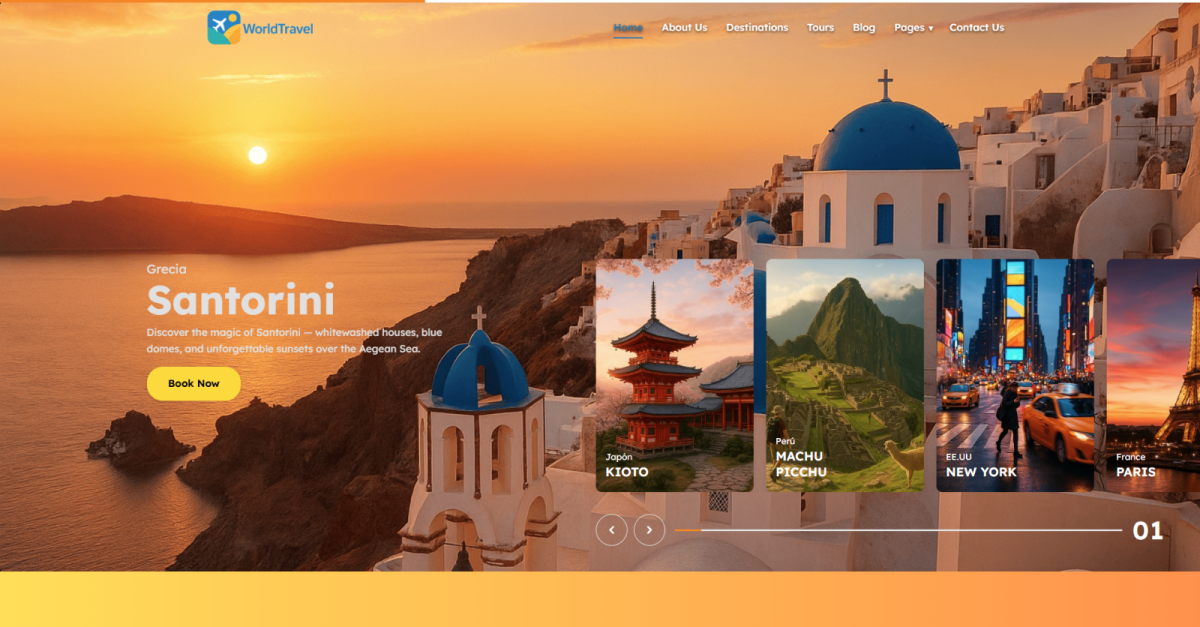Click the slider progress bar line
1200x627 pixels.
click(898, 530)
